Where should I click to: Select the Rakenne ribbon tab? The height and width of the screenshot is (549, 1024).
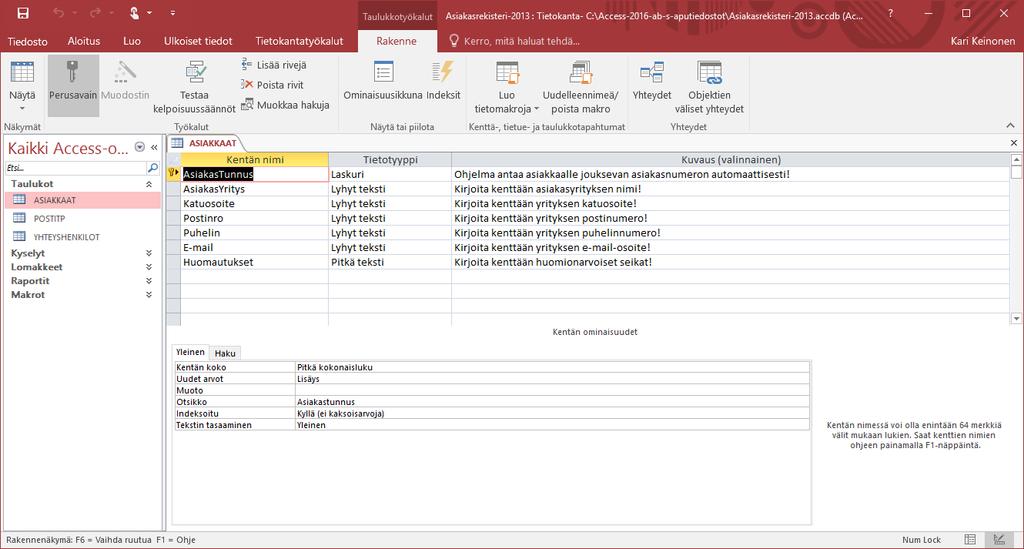pos(396,41)
